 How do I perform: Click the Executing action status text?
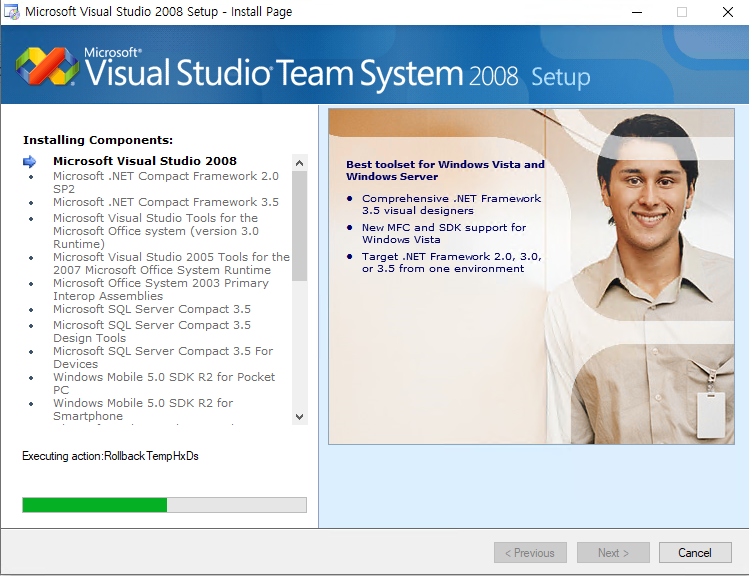pos(110,456)
